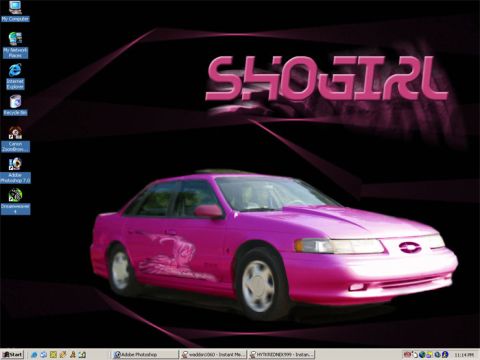Open the wadder1060 Instant Message taskbar window
The width and height of the screenshot is (480, 360).
click(213, 355)
